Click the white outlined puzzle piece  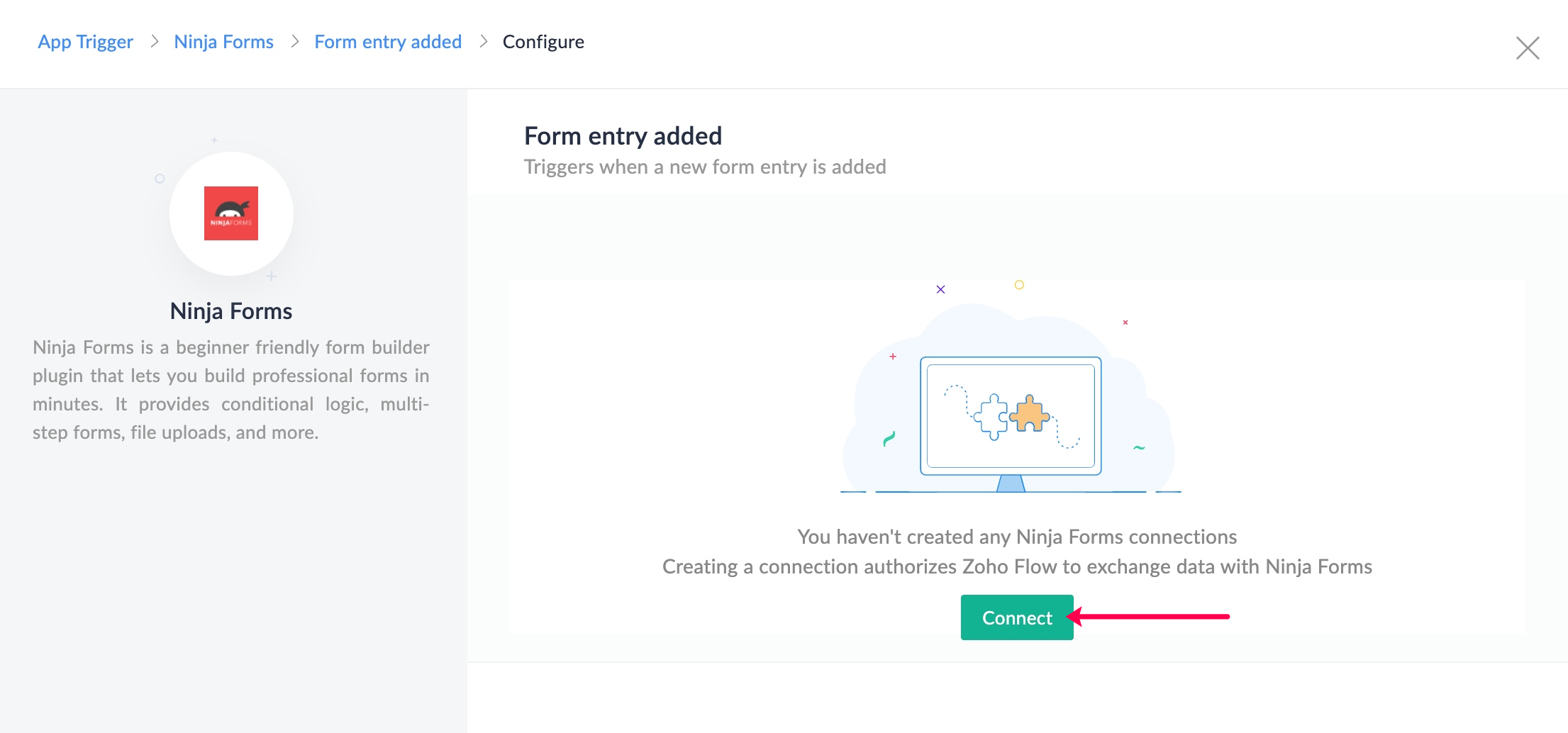click(x=991, y=416)
